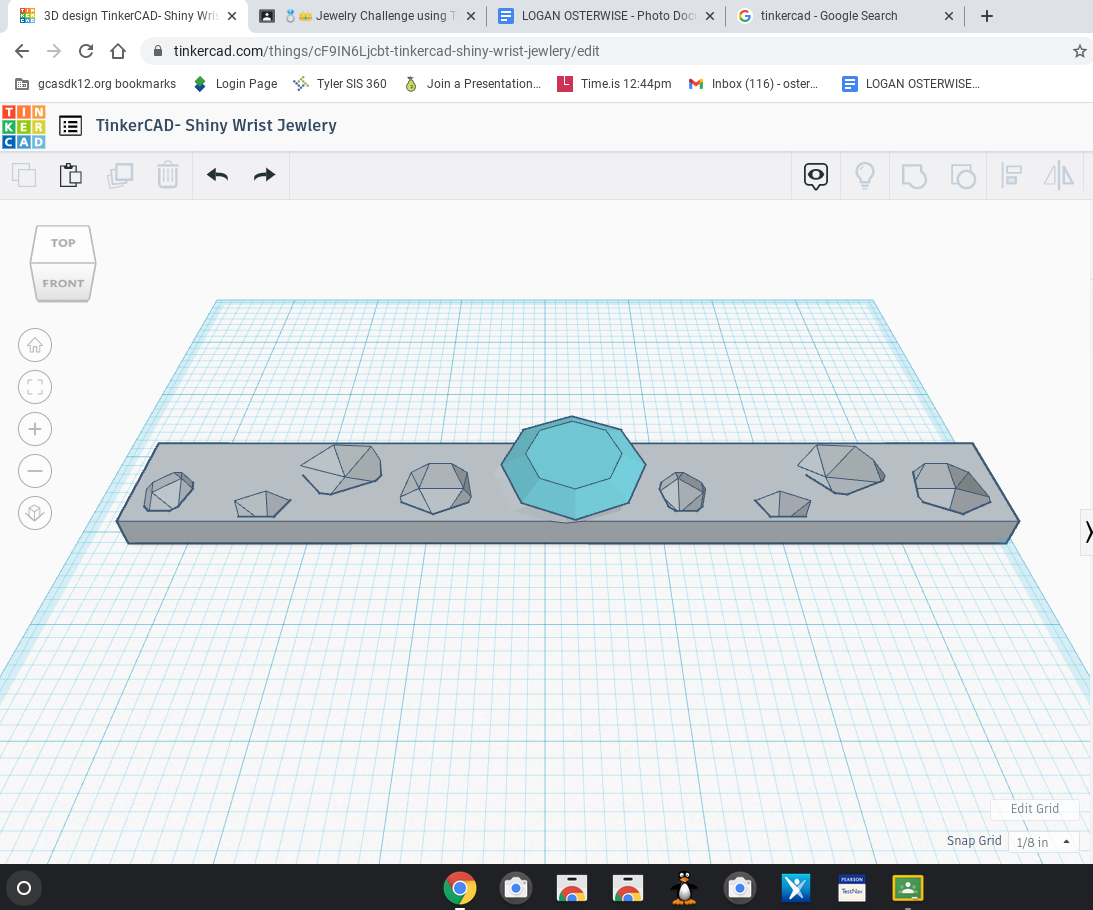1093x910 pixels.
Task: Undo the last action
Action: pos(217,175)
